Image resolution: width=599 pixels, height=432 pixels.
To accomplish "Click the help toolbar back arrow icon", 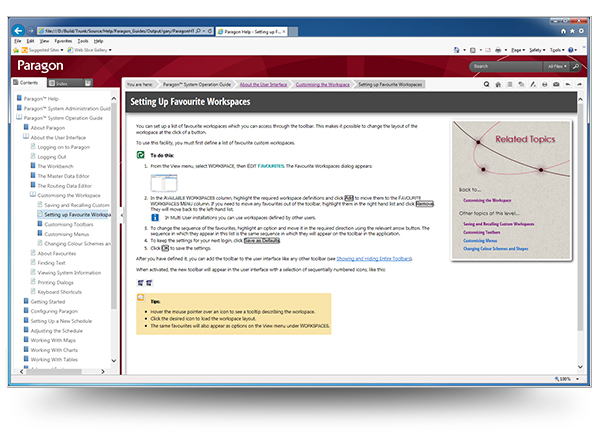I will pyautogui.click(x=568, y=84).
